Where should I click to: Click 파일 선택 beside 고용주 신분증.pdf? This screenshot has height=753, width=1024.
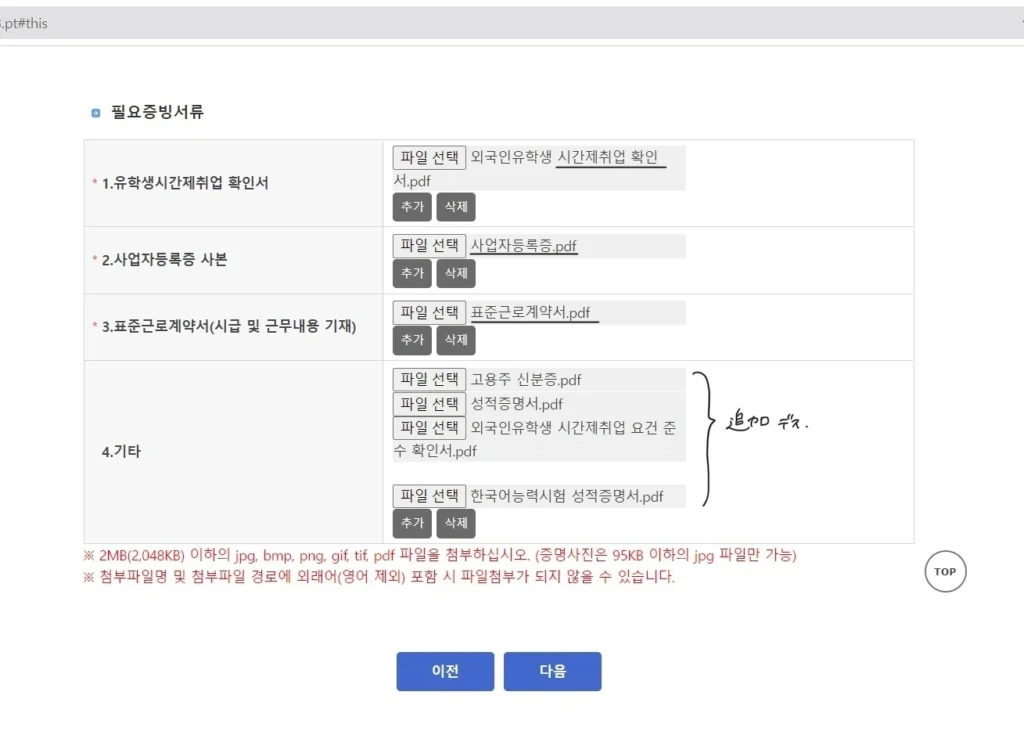(x=429, y=380)
